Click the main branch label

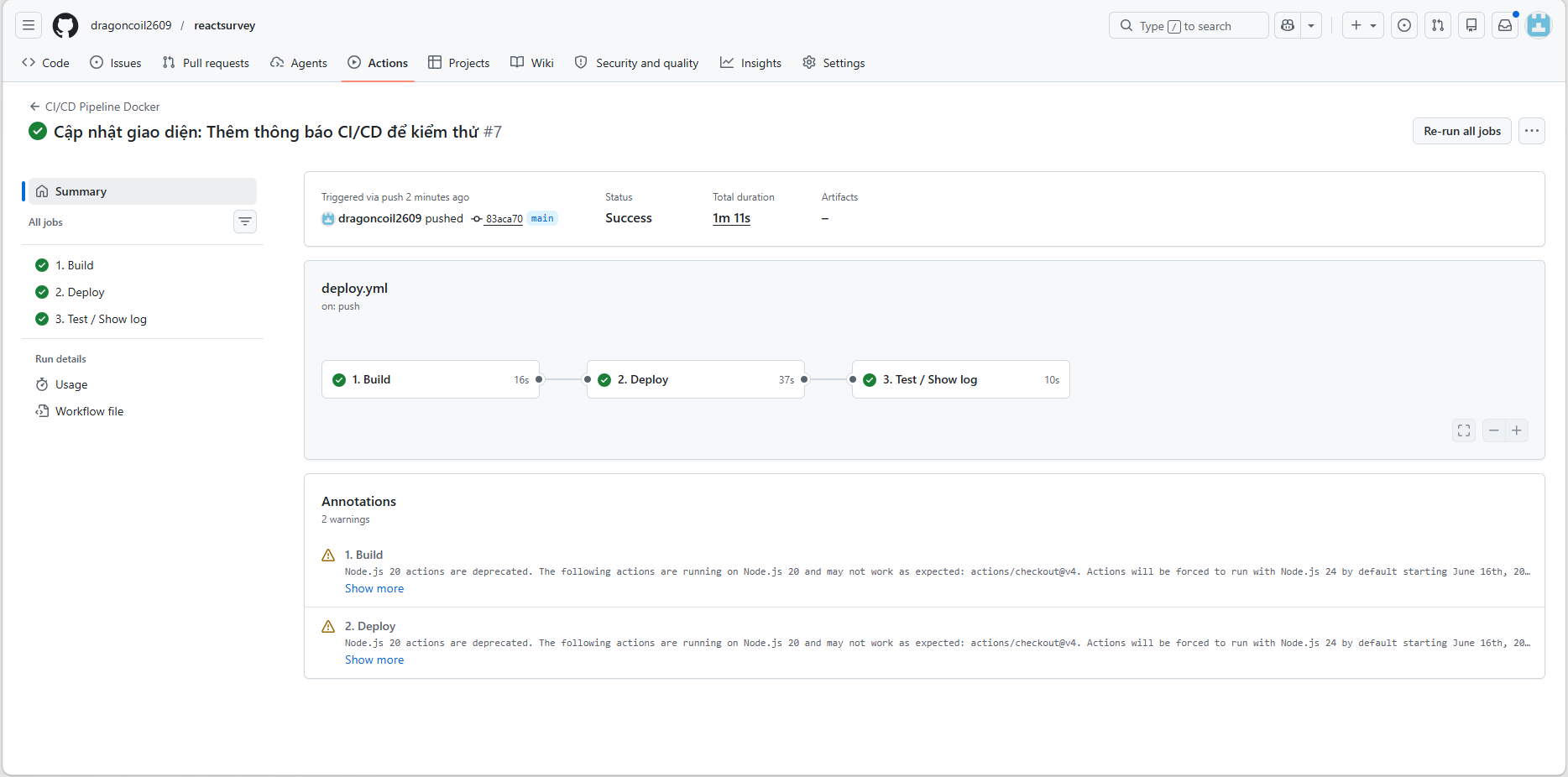[542, 218]
